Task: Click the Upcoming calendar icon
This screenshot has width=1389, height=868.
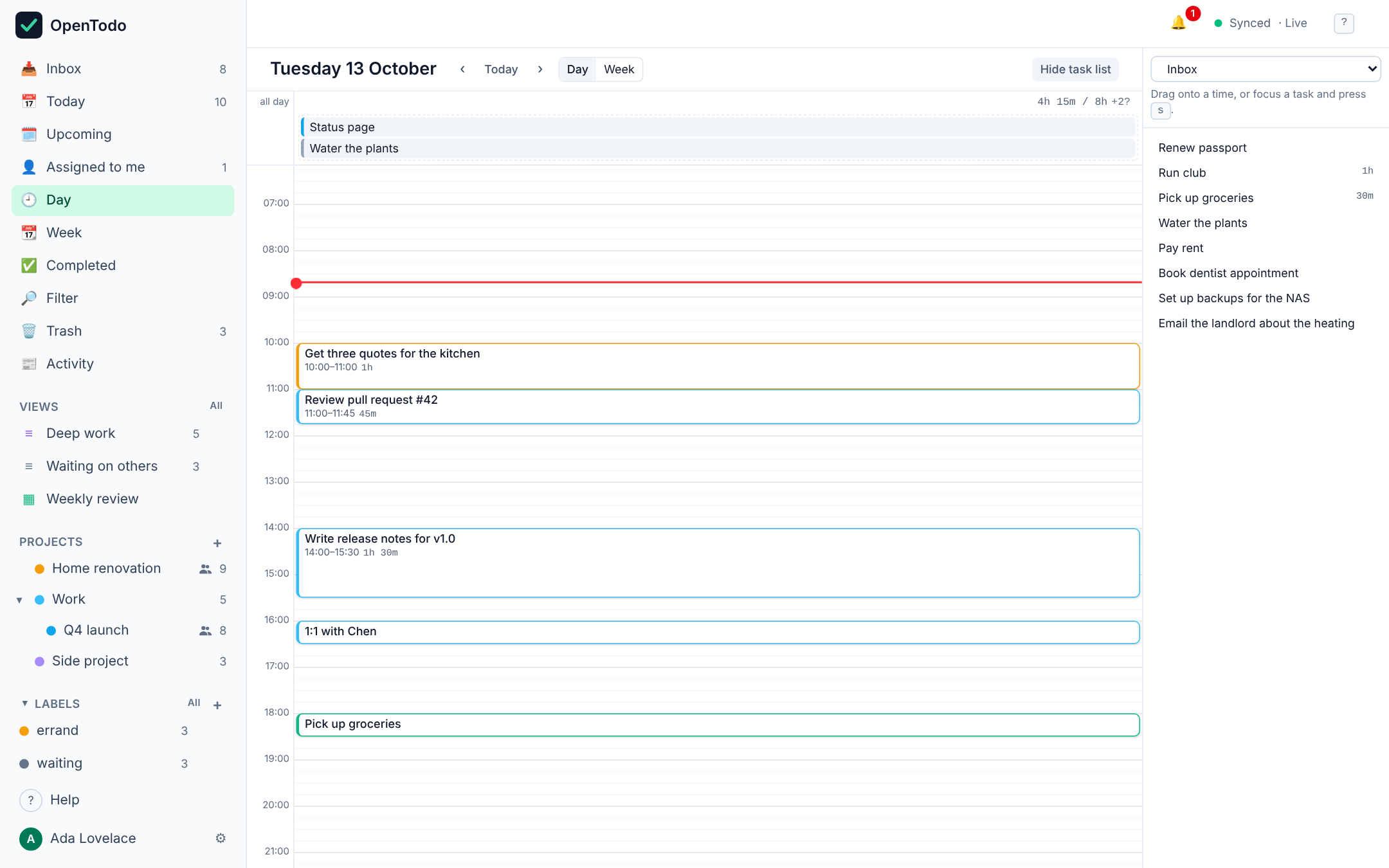Action: 29,134
